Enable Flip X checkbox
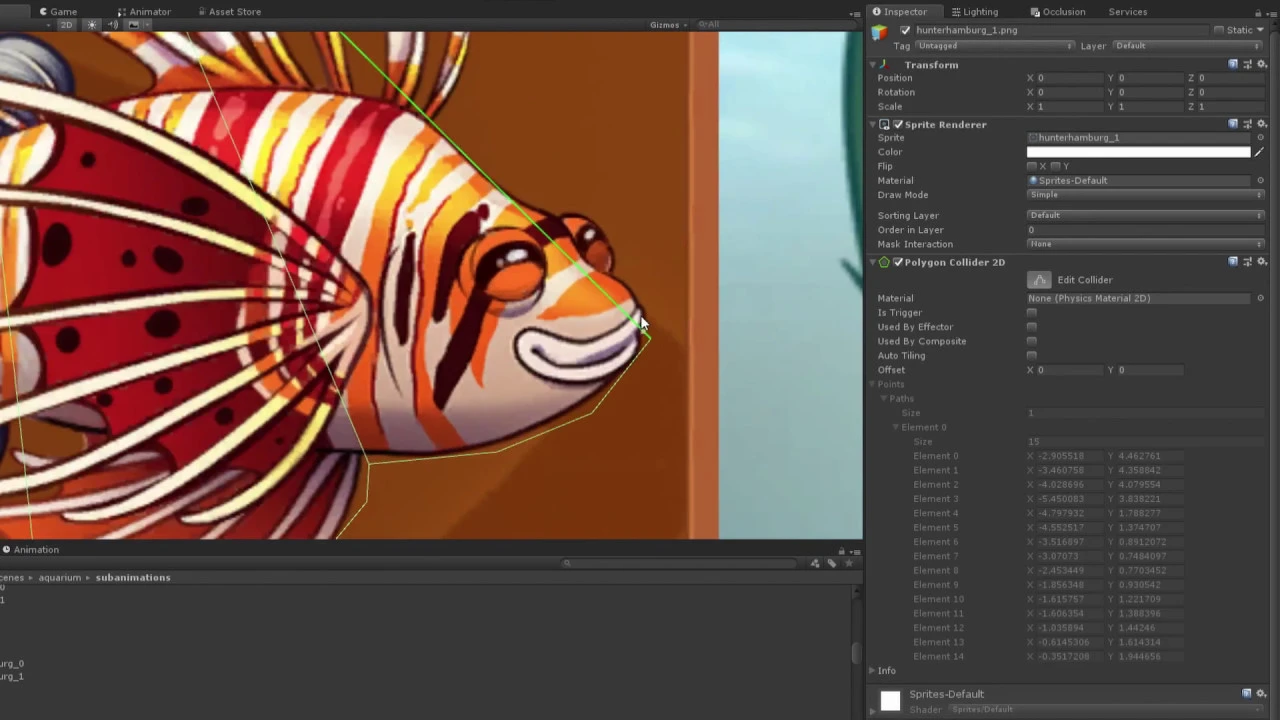 [x=1032, y=166]
